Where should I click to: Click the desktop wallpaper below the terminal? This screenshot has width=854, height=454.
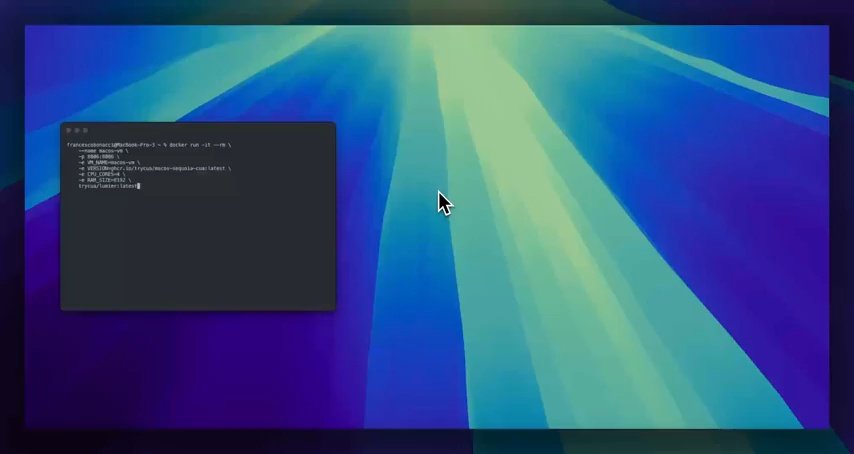click(x=196, y=370)
